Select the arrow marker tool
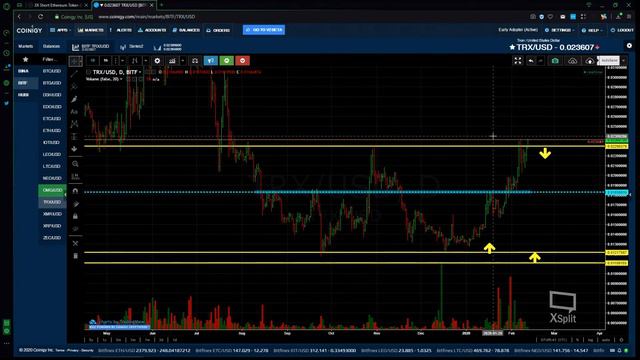Image resolution: width=640 pixels, height=360 pixels. (74, 149)
